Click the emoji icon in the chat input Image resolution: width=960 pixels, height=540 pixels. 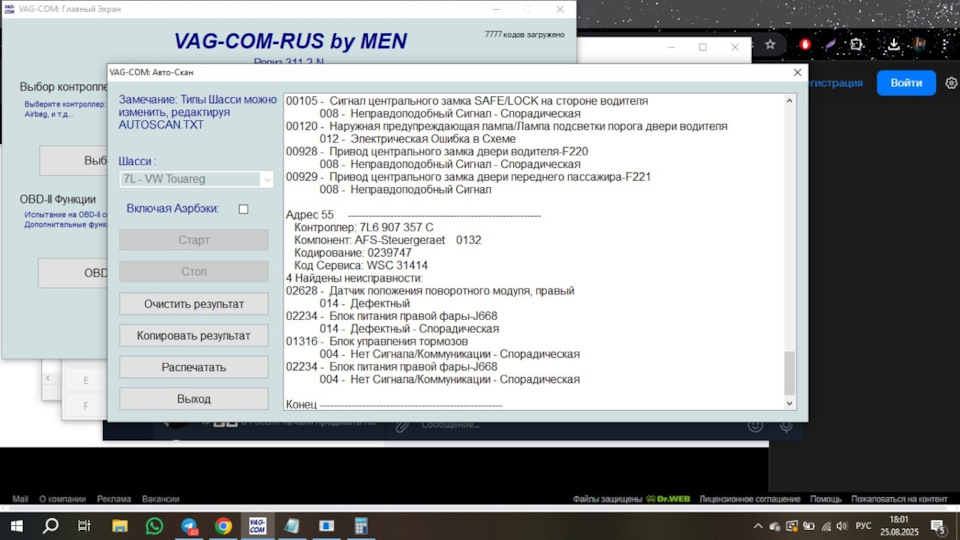click(755, 425)
